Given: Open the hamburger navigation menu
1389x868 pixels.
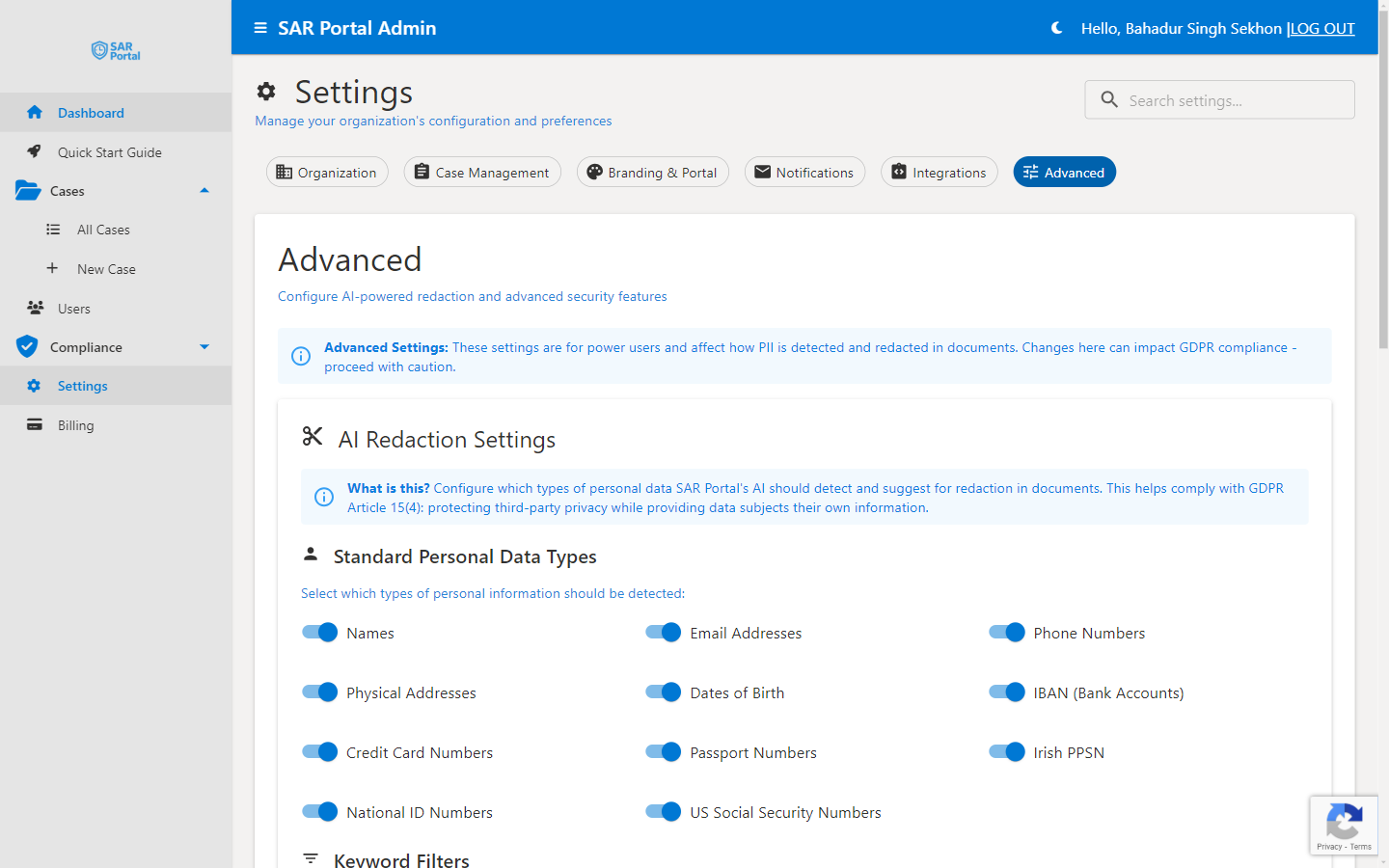Looking at the screenshot, I should point(259,28).
